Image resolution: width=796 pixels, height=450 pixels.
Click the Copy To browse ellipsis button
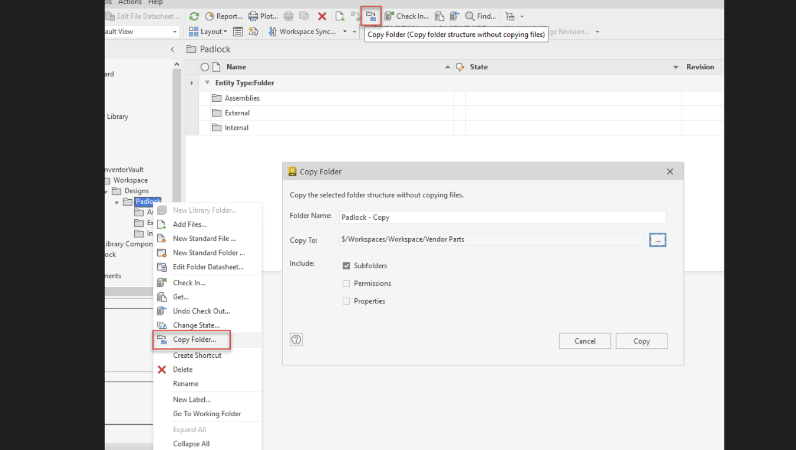tap(657, 240)
